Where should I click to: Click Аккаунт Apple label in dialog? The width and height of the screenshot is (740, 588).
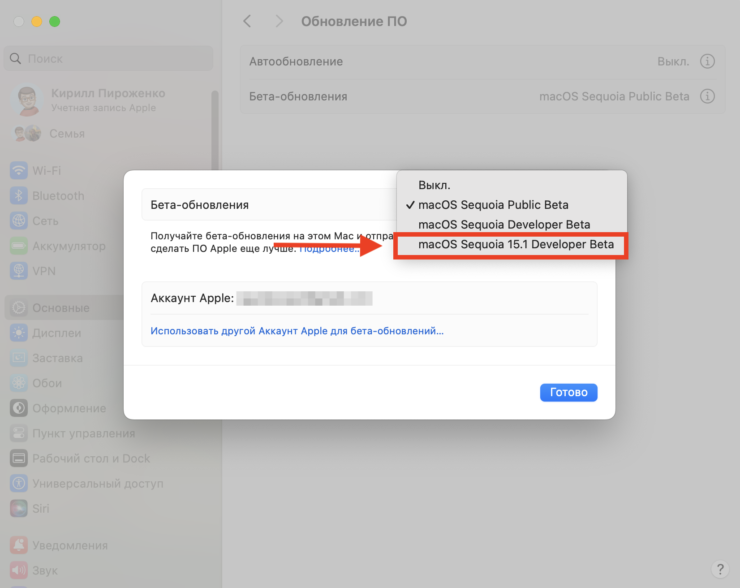192,298
